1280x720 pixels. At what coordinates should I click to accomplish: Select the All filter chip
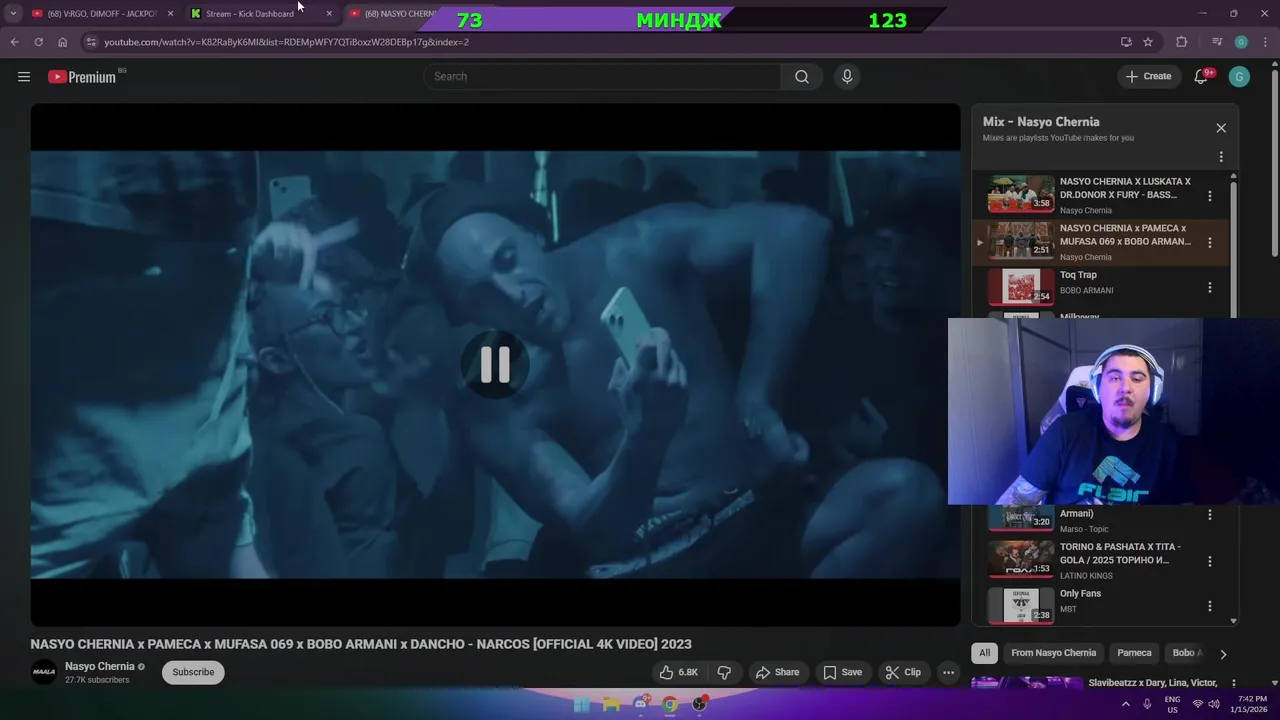[984, 653]
